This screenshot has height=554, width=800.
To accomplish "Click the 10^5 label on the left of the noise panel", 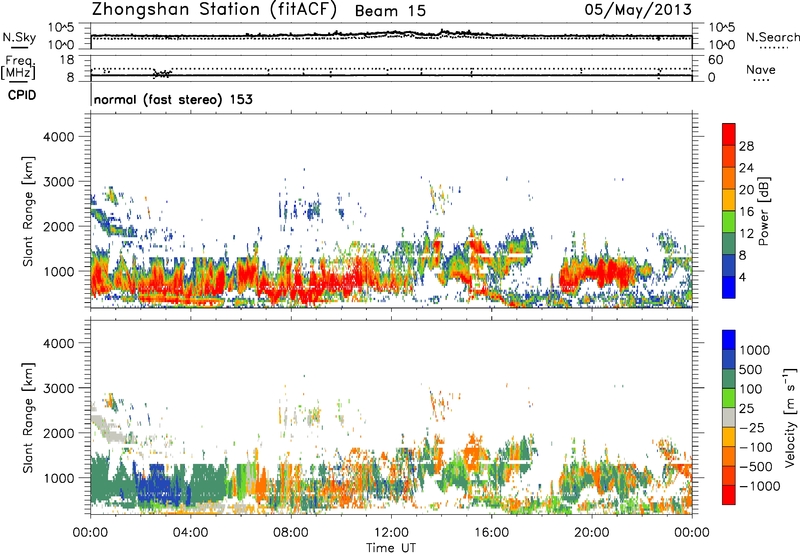I will pyautogui.click(x=61, y=28).
